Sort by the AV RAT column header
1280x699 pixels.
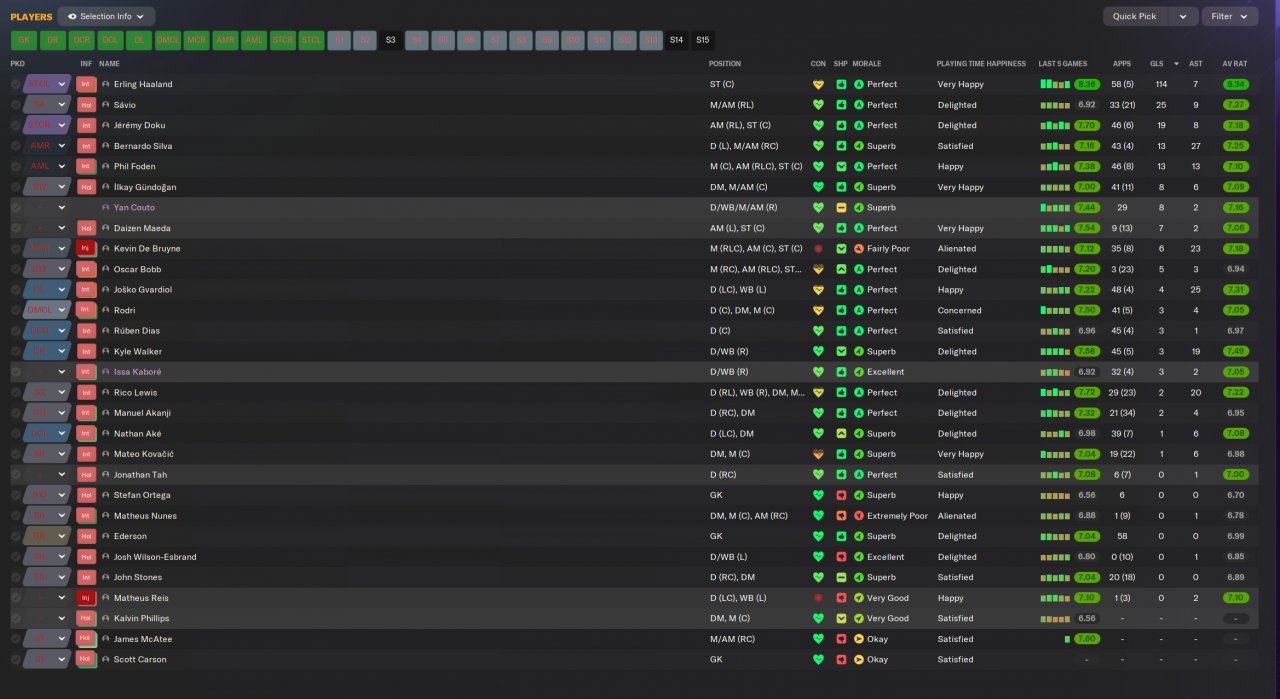(1235, 63)
